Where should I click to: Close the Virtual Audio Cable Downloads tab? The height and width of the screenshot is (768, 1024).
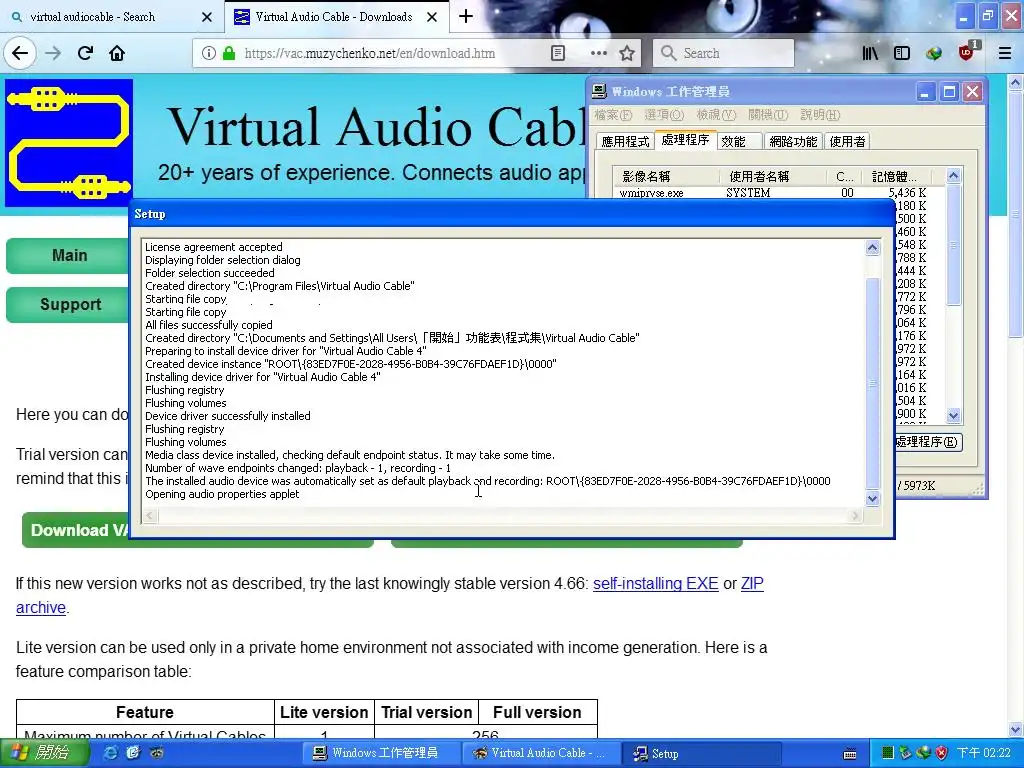click(x=432, y=17)
